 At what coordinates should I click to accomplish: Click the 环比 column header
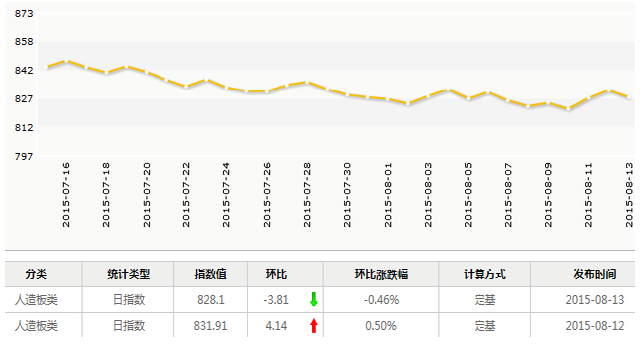click(x=276, y=274)
